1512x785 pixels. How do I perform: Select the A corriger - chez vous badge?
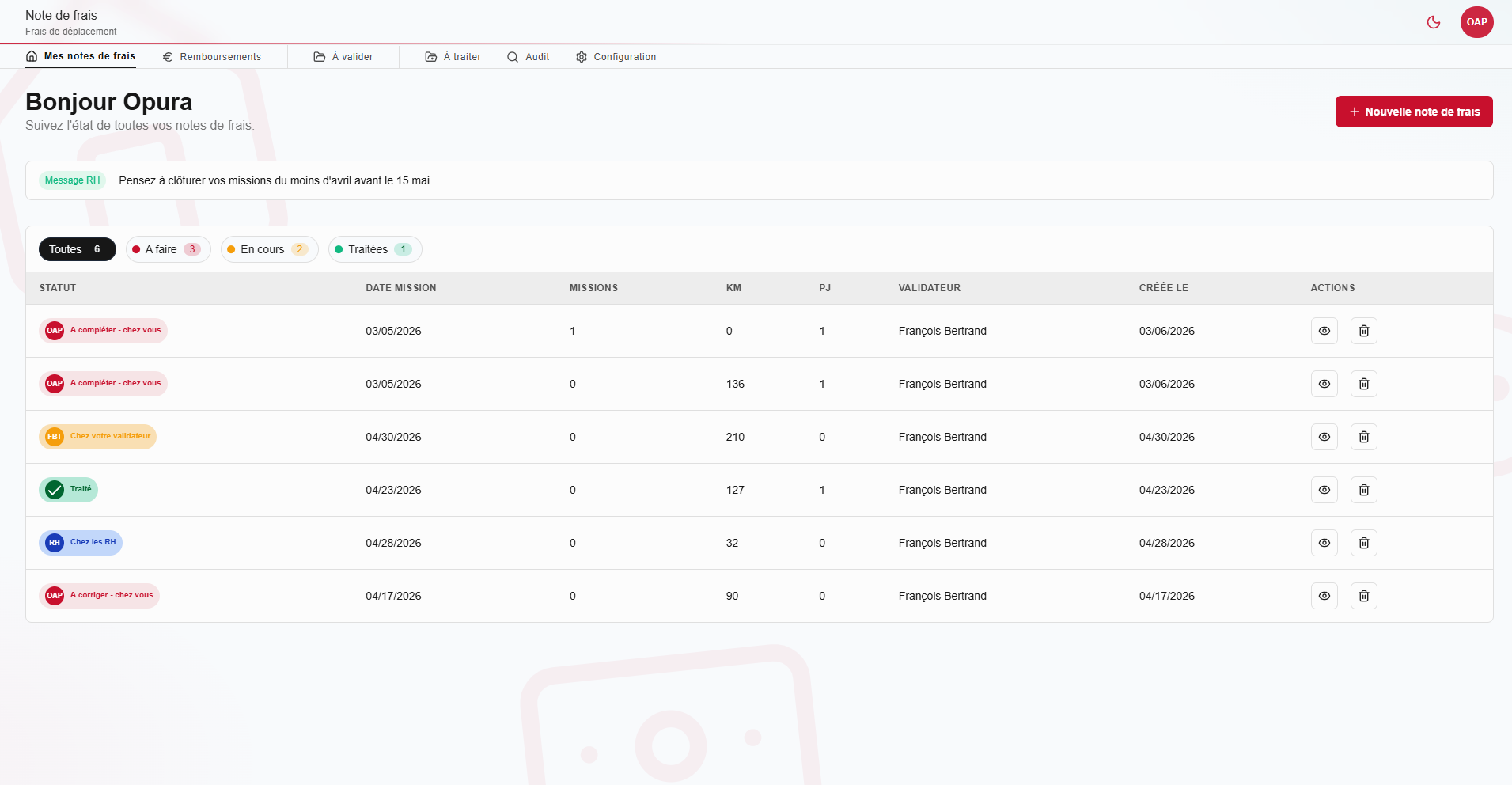pyautogui.click(x=99, y=596)
